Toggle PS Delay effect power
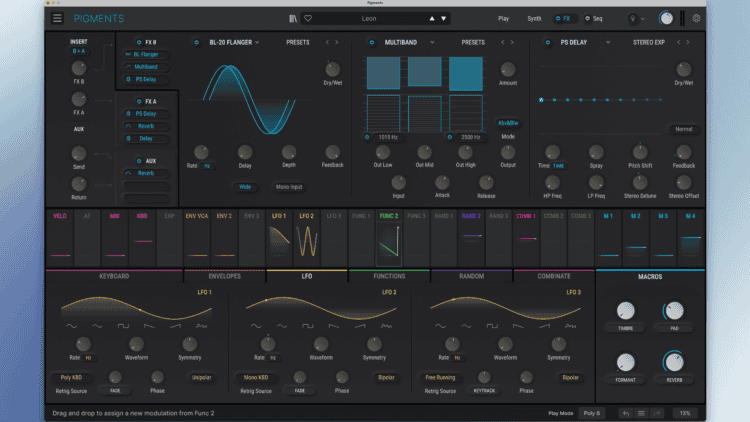 (548, 42)
